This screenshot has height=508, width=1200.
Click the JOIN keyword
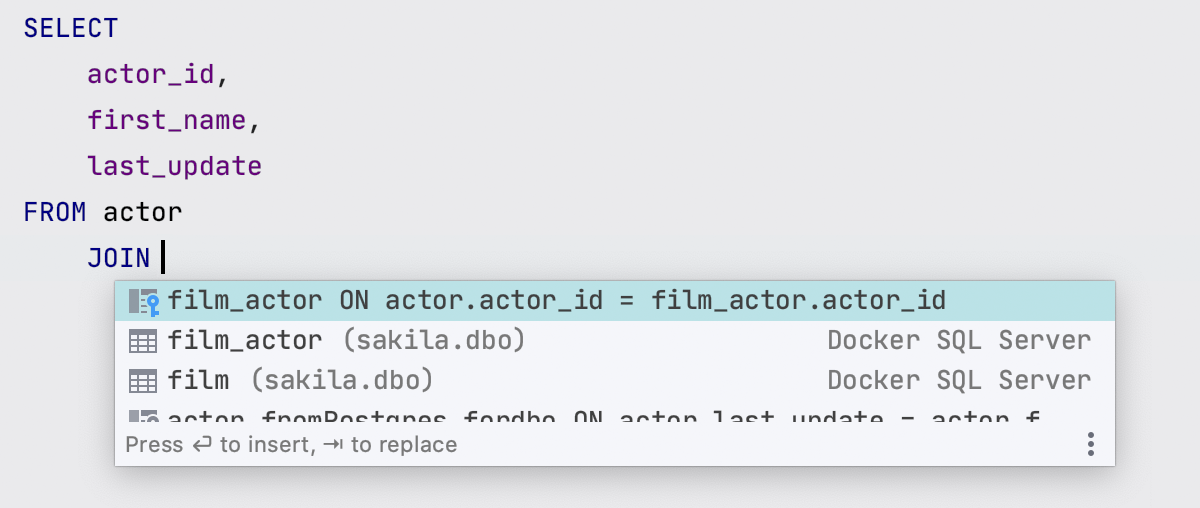(118, 258)
